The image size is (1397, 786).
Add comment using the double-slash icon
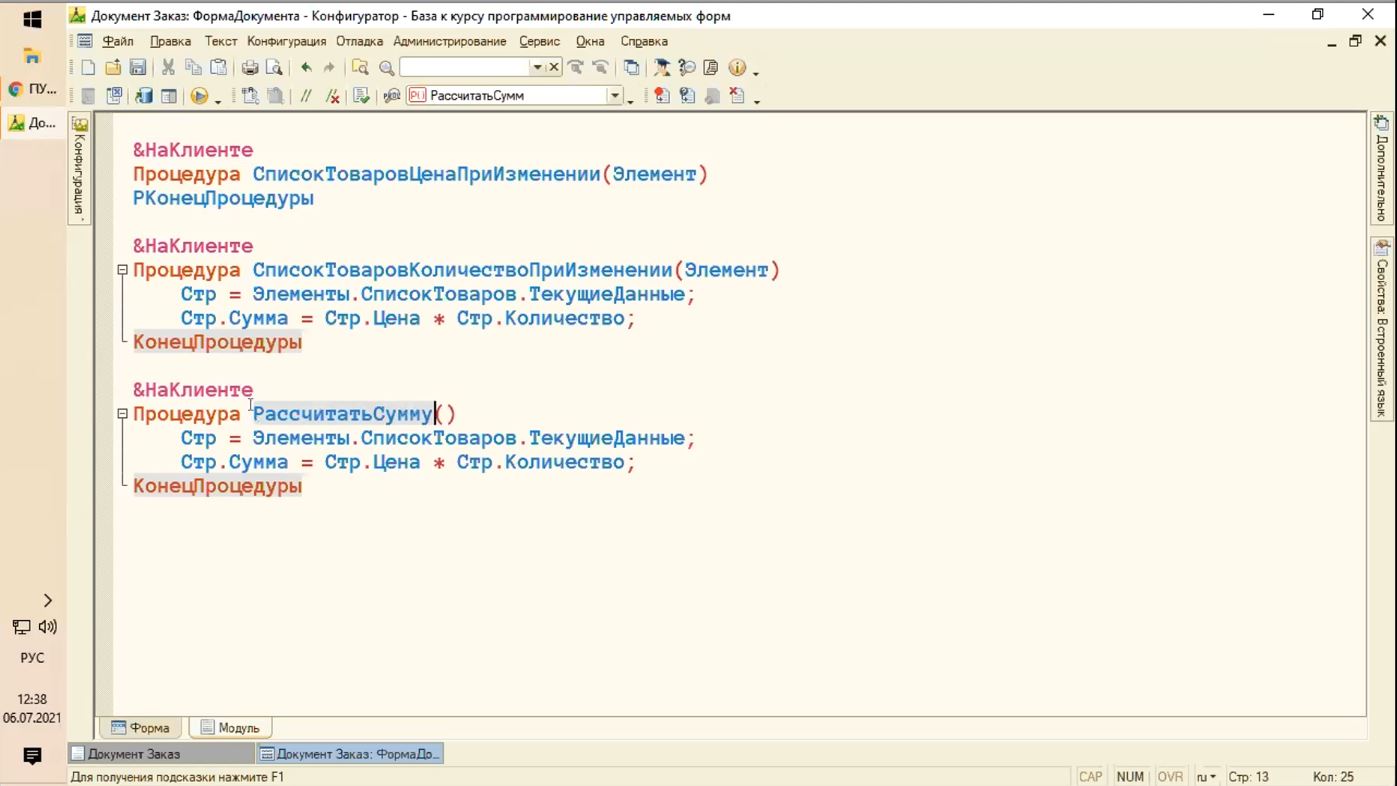click(x=306, y=96)
